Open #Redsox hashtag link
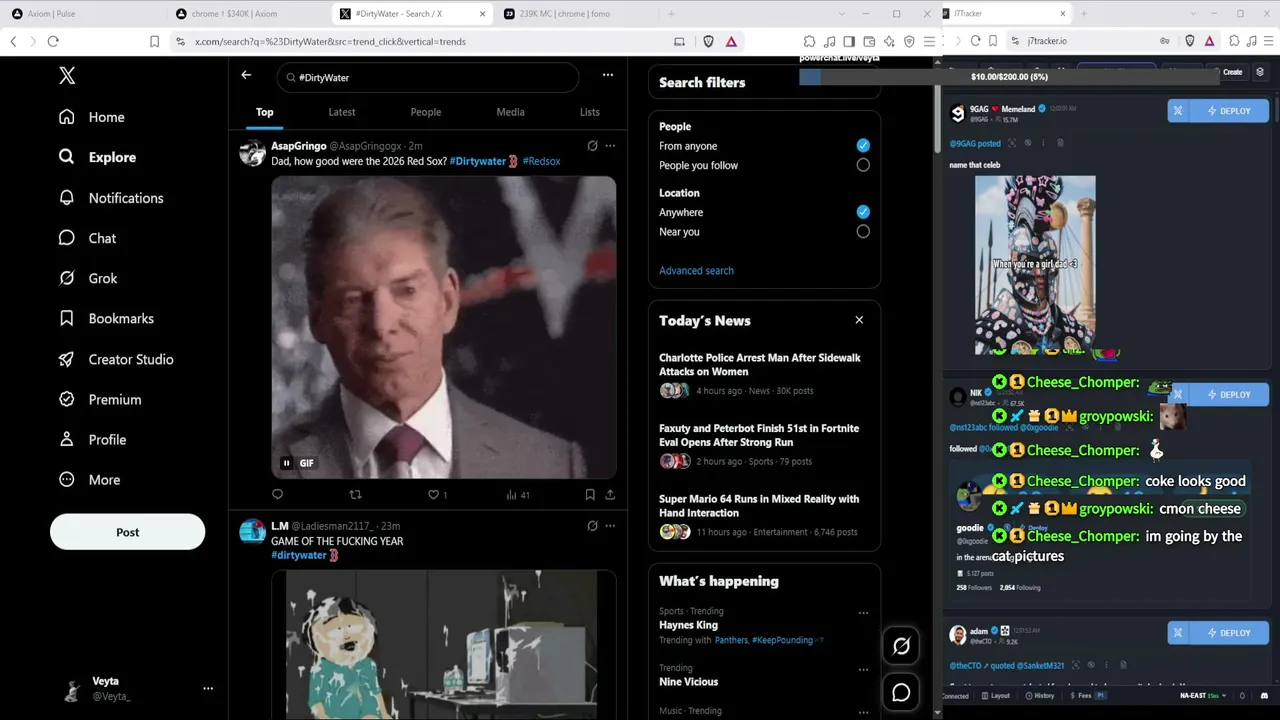This screenshot has width=1280, height=720. point(541,161)
